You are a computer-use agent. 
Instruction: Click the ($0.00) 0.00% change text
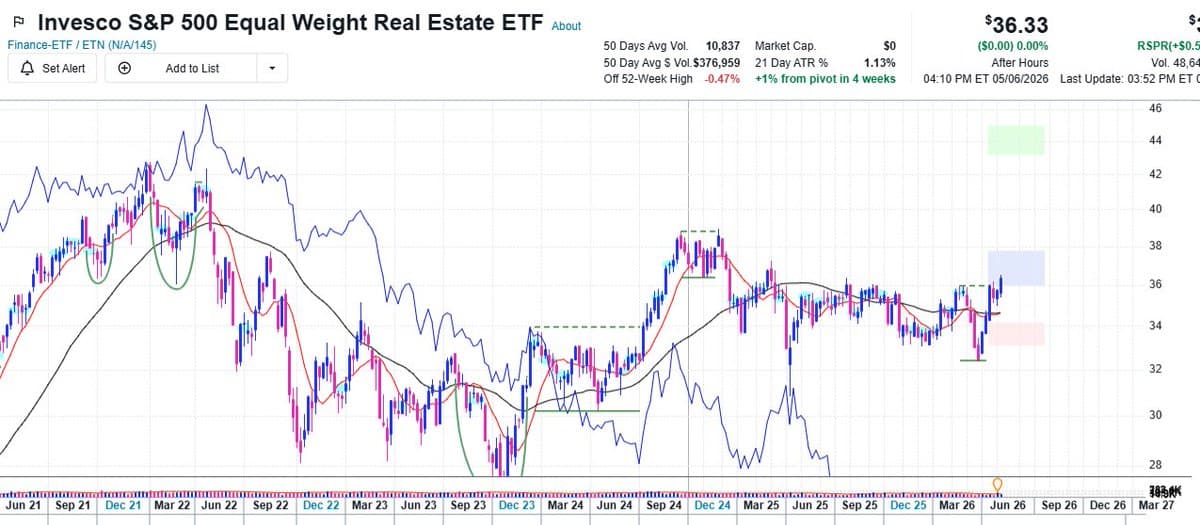1012,46
